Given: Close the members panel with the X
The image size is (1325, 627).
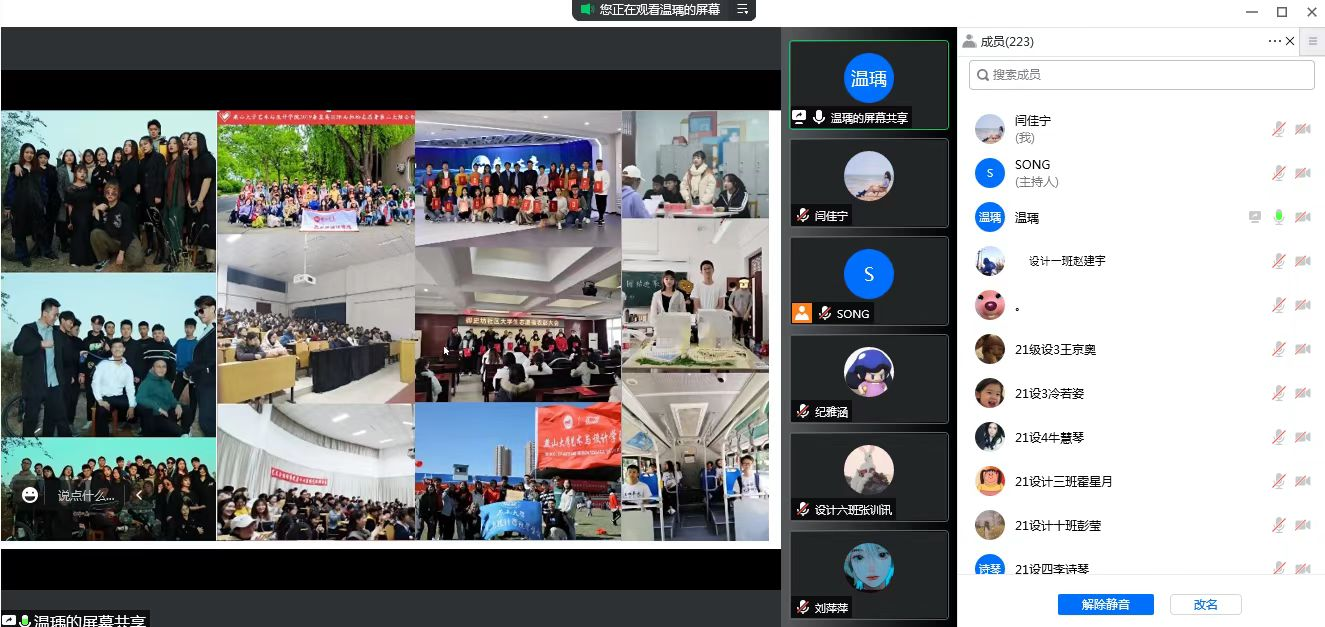Looking at the screenshot, I should click(x=1290, y=41).
